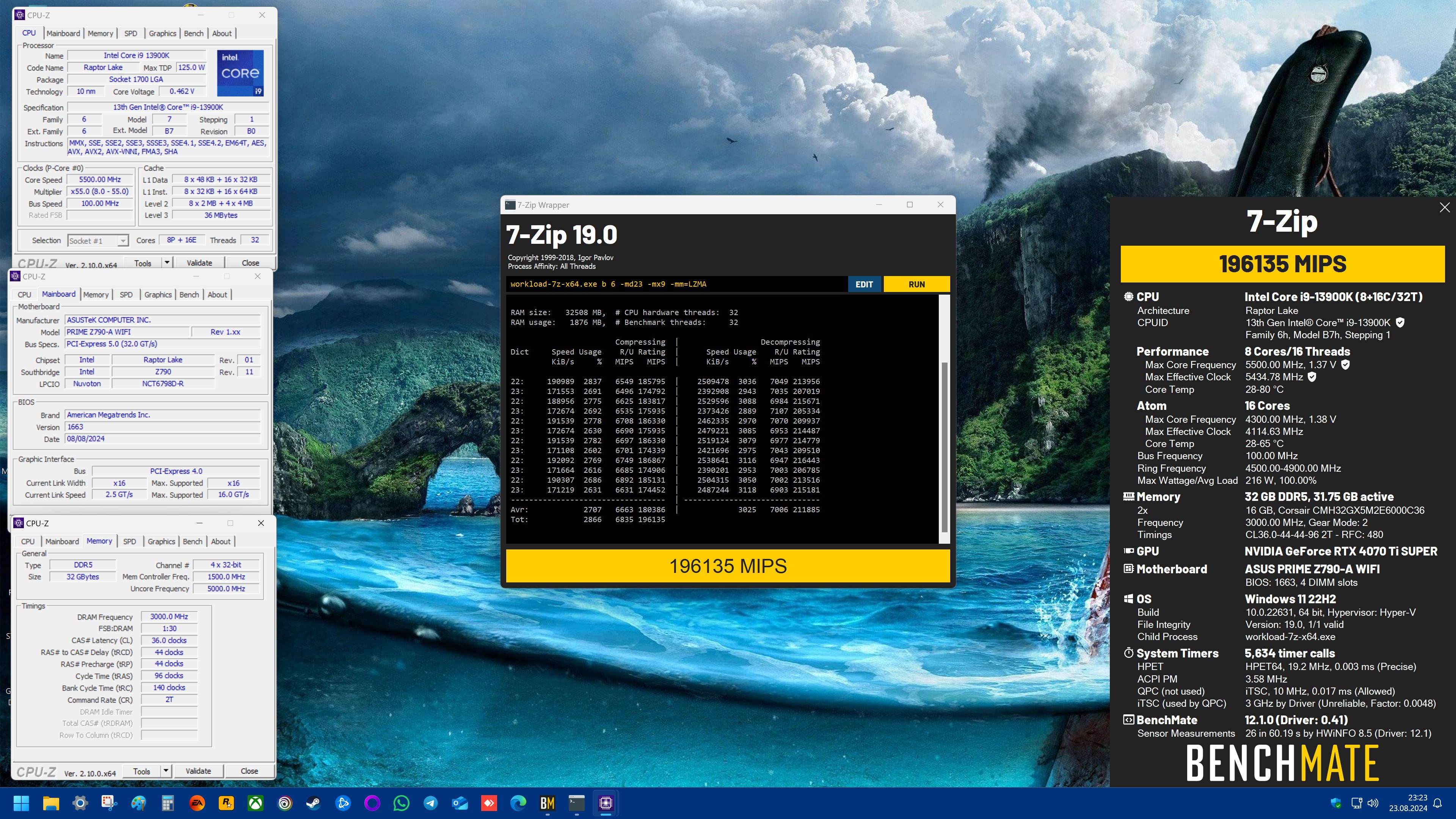Click the 7-Zip command line field
This screenshot has width=1456, height=819.
click(x=676, y=284)
